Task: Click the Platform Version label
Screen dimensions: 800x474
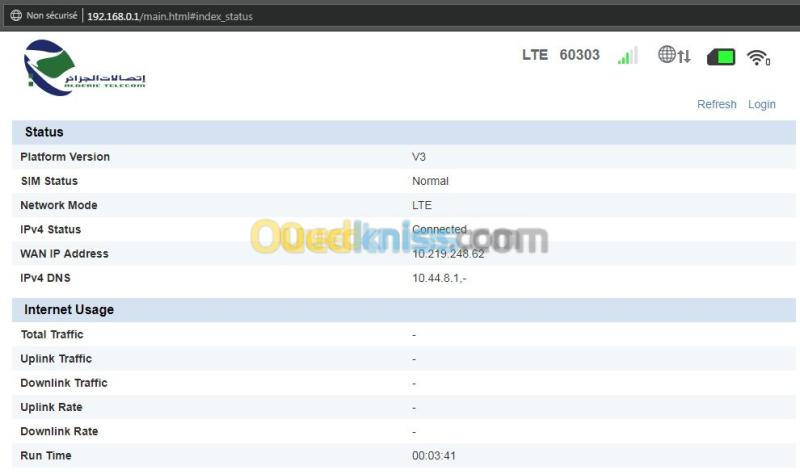Action: [65, 157]
